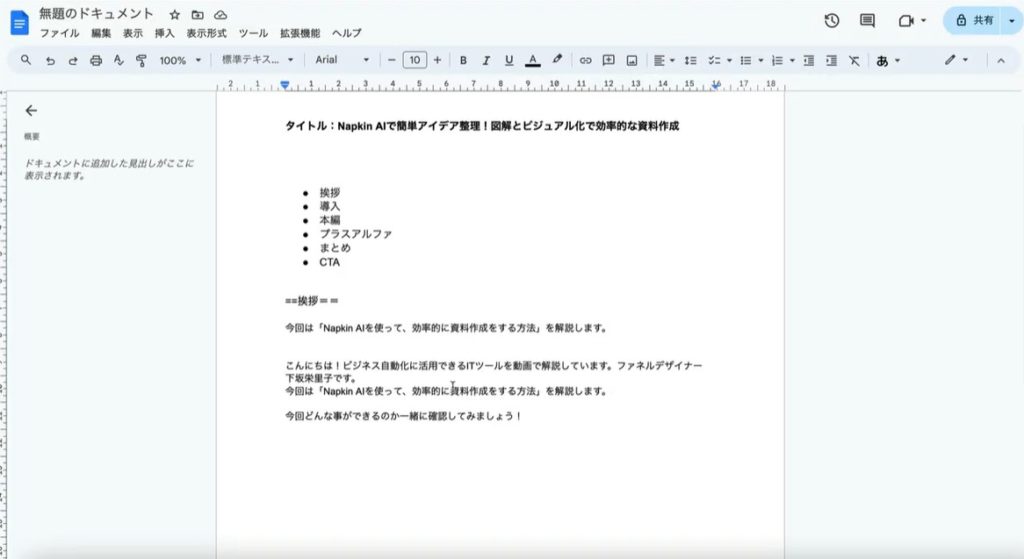This screenshot has width=1024, height=559.
Task: Toggle bold formatting
Action: (463, 60)
